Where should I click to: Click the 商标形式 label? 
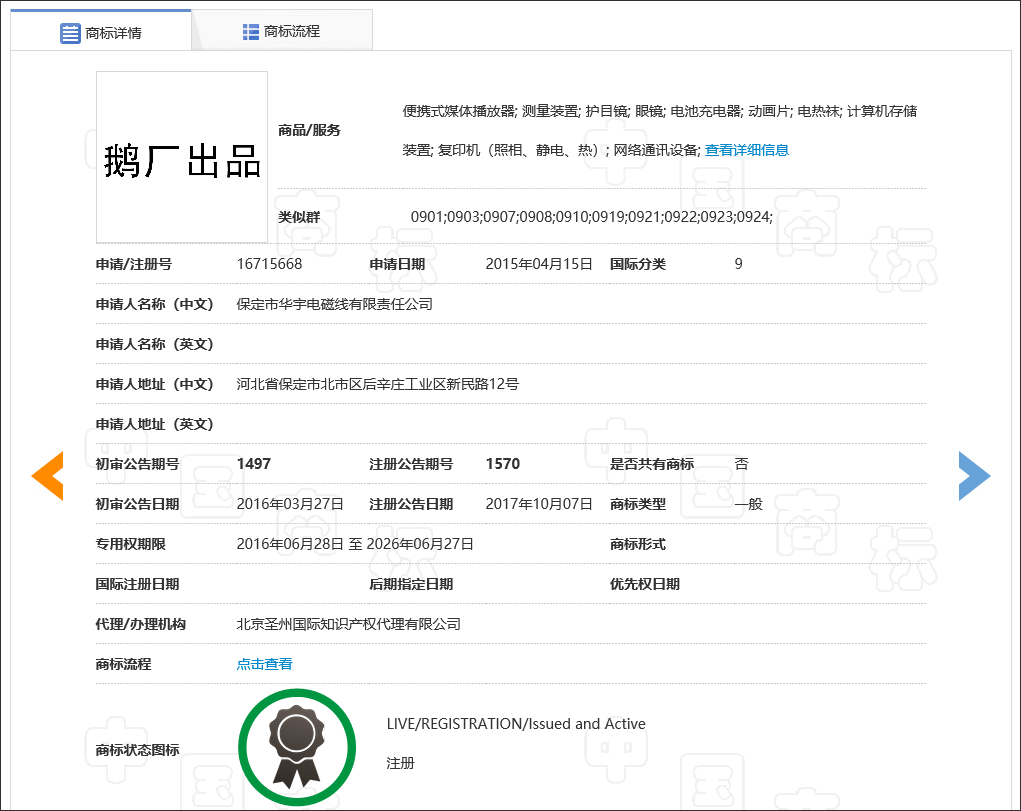(637, 544)
